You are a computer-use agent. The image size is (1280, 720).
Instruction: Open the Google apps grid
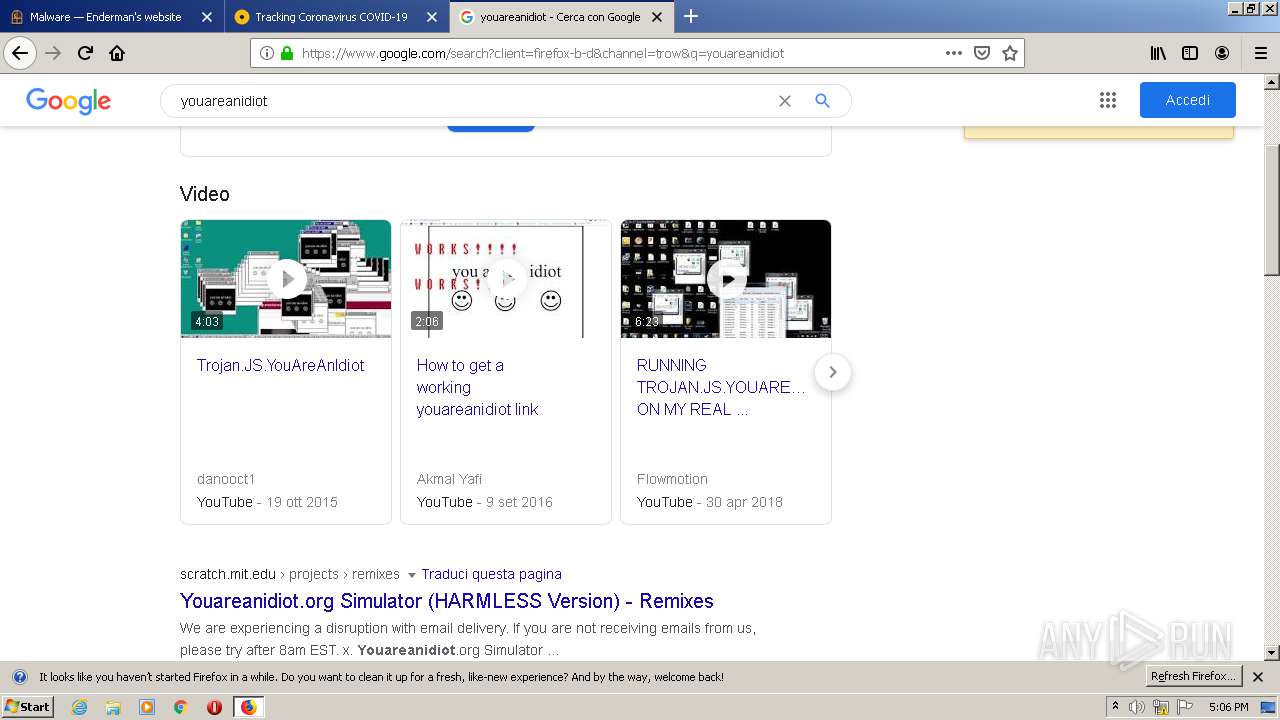pos(1107,100)
